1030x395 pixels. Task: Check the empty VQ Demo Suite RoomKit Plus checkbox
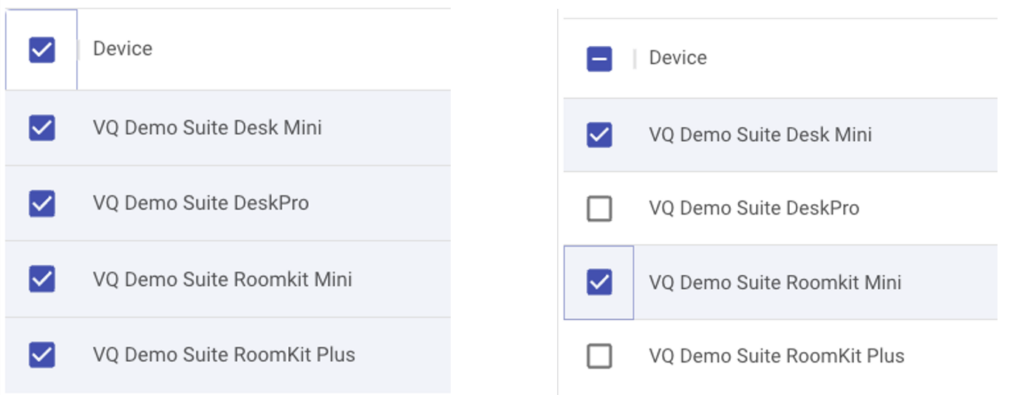(599, 356)
